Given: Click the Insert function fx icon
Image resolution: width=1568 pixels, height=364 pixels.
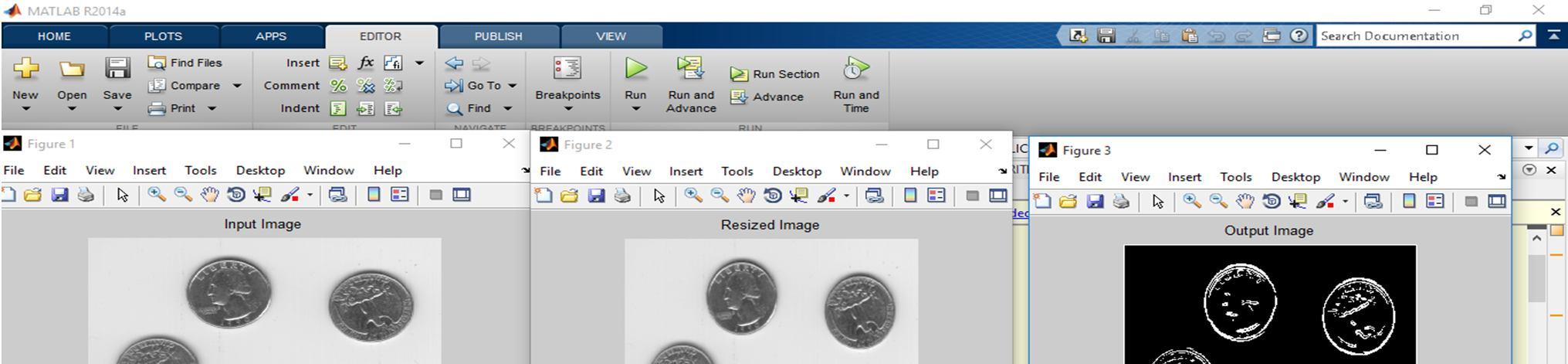Looking at the screenshot, I should click(x=366, y=63).
